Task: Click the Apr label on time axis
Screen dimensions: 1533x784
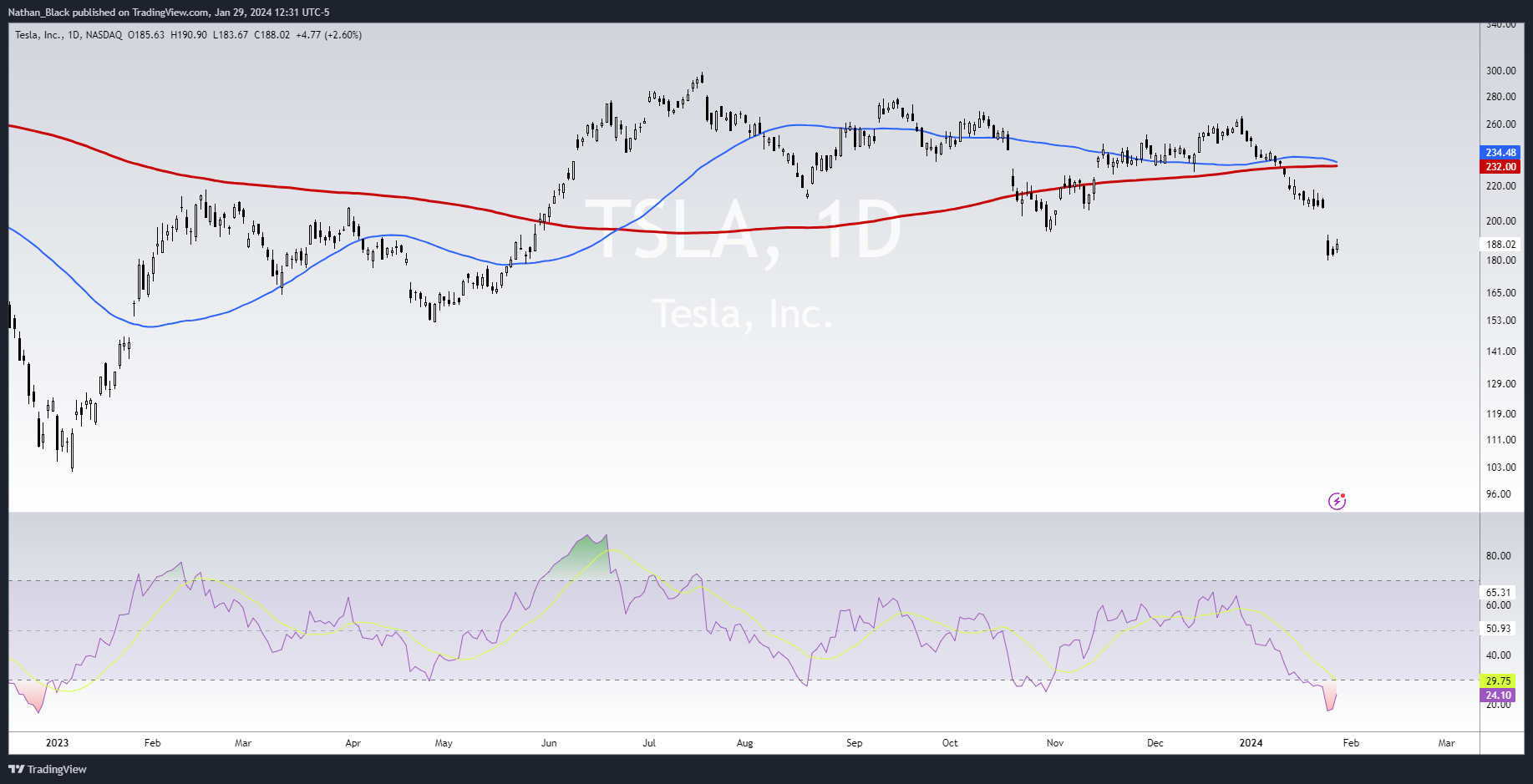Action: (353, 743)
